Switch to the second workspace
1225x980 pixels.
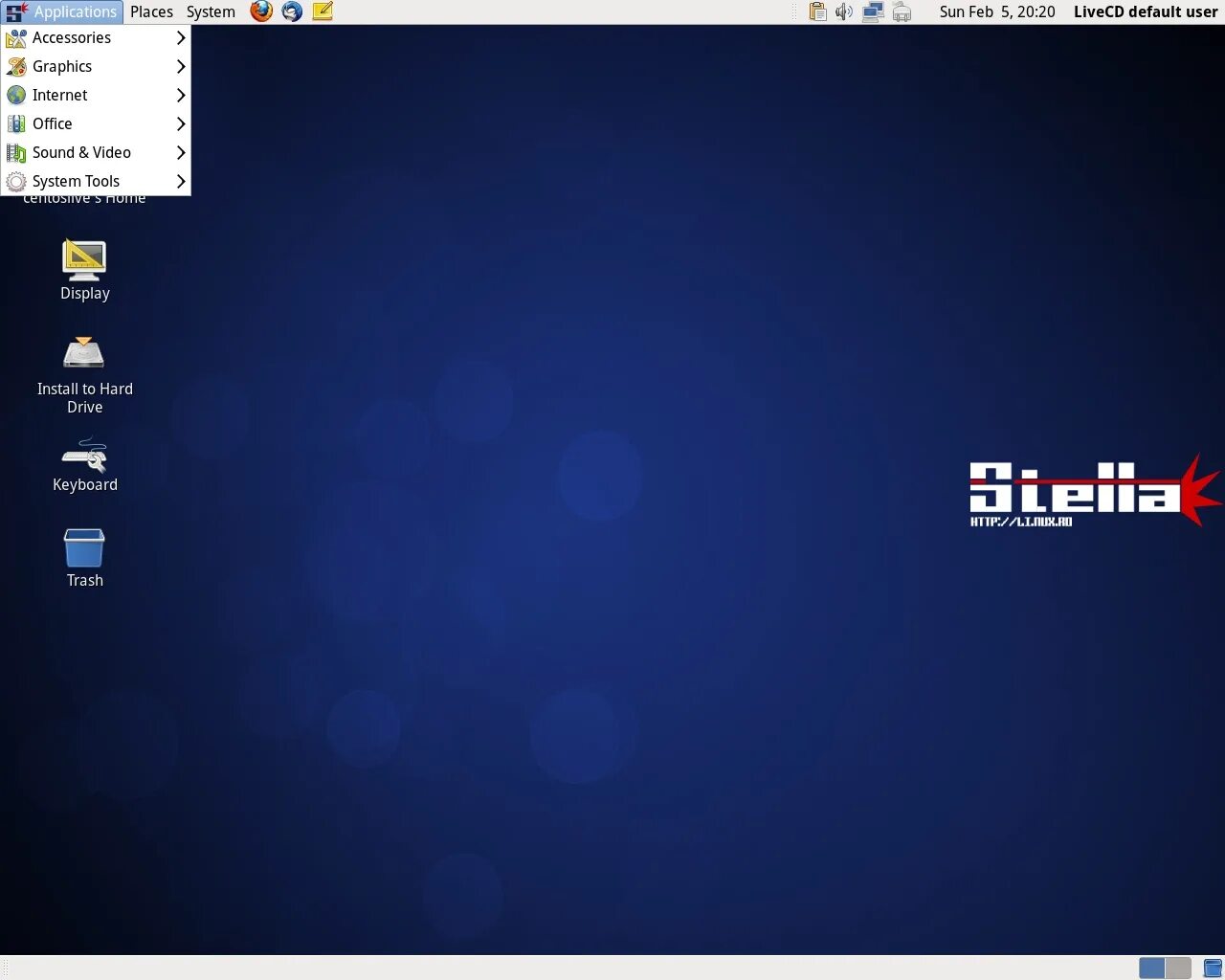[1178, 968]
